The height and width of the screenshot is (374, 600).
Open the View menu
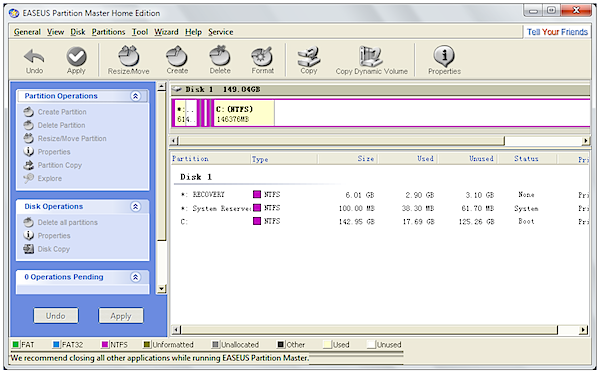coord(55,32)
